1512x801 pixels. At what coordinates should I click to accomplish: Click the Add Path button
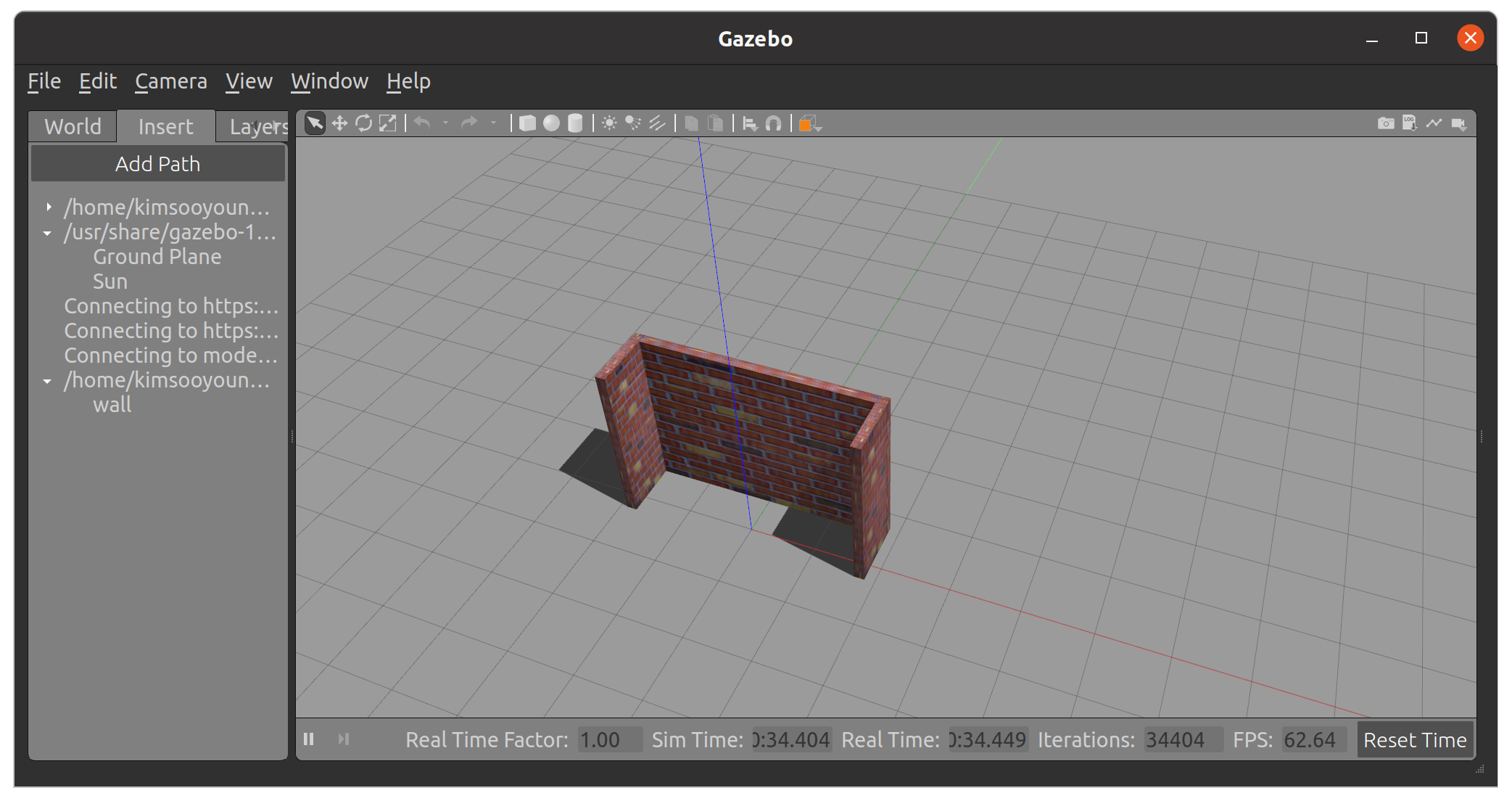click(158, 164)
